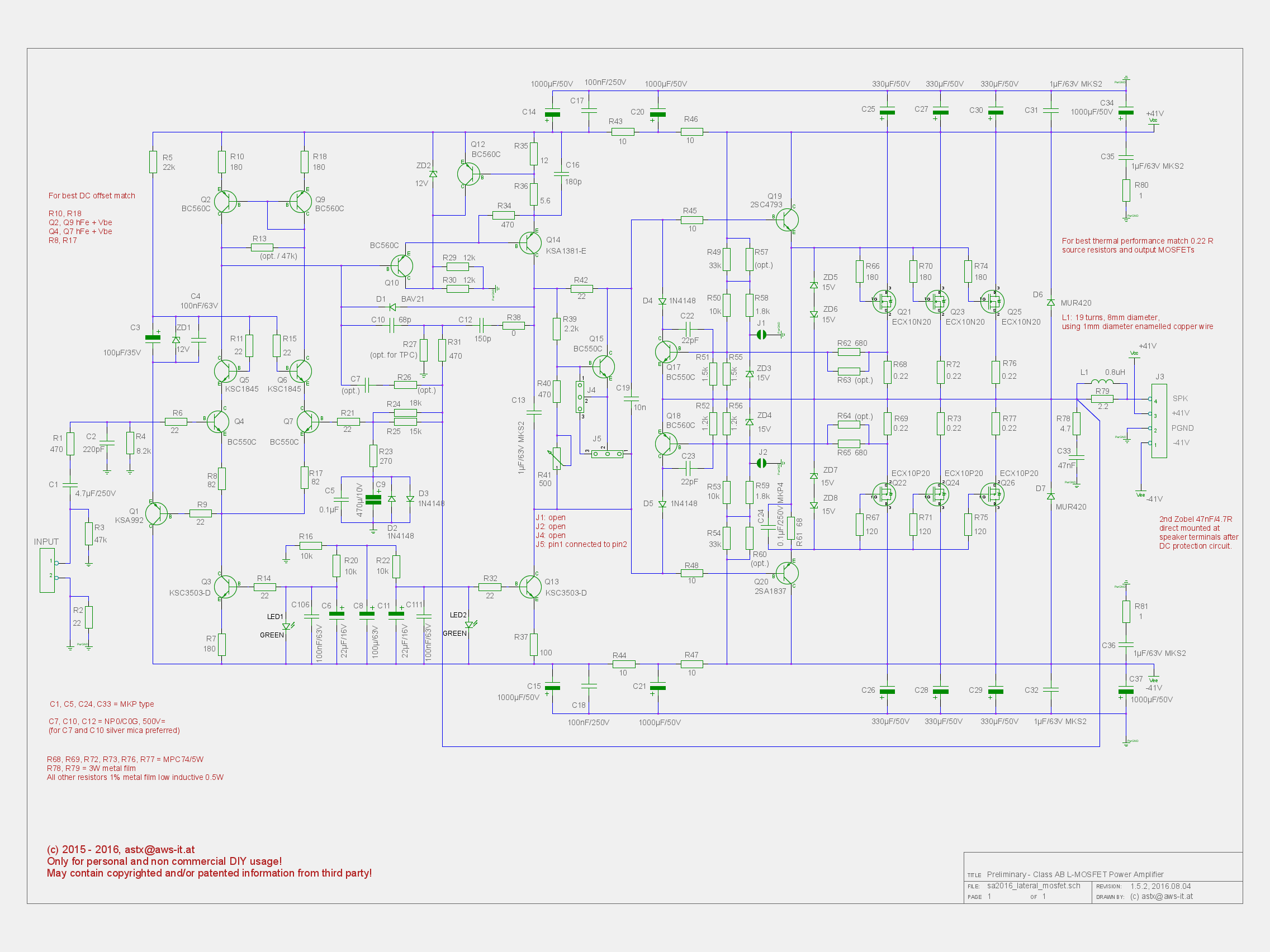Click resistor R43 10 on supply rail
The image size is (1270, 952).
click(x=622, y=132)
